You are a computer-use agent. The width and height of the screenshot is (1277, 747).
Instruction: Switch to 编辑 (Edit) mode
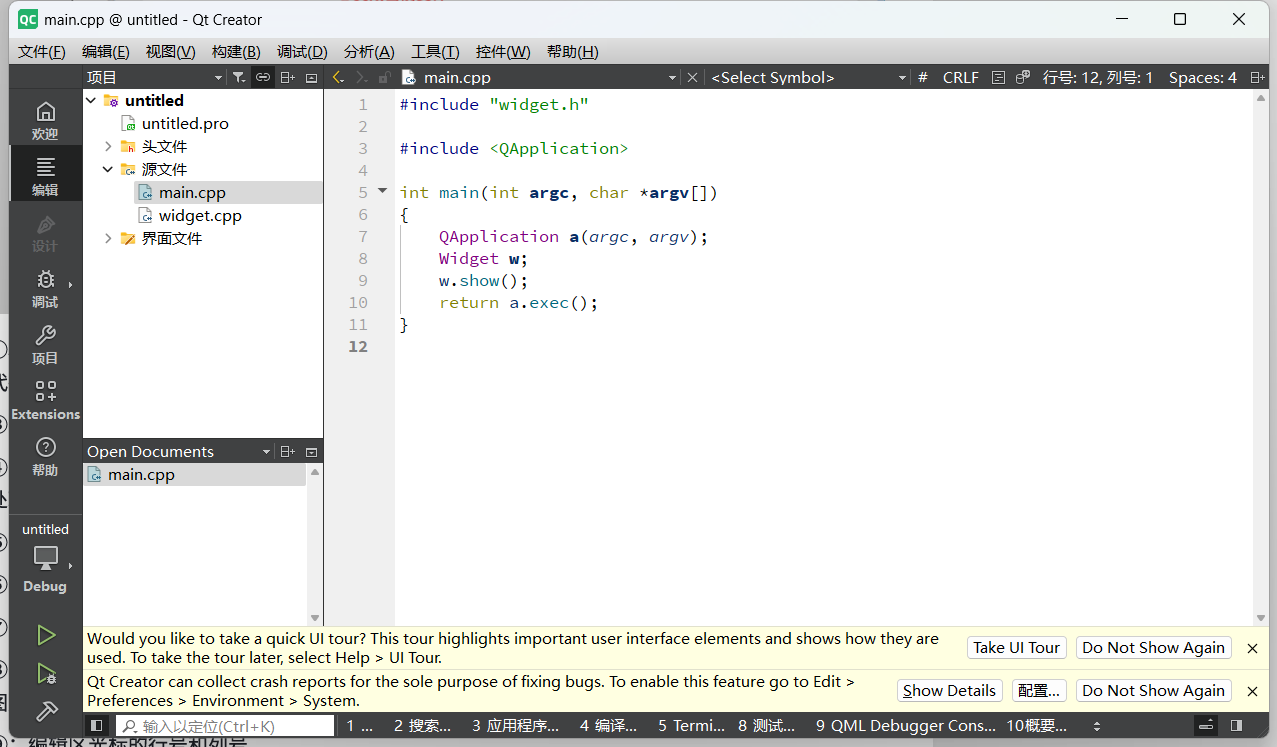(45, 175)
